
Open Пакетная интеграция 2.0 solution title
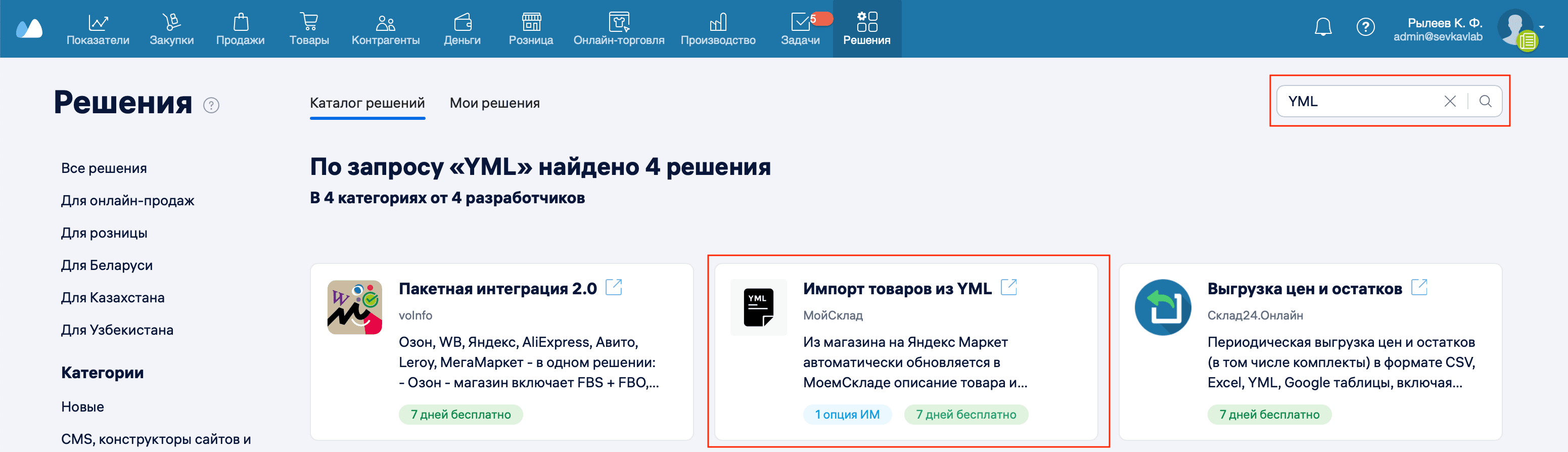(x=498, y=289)
